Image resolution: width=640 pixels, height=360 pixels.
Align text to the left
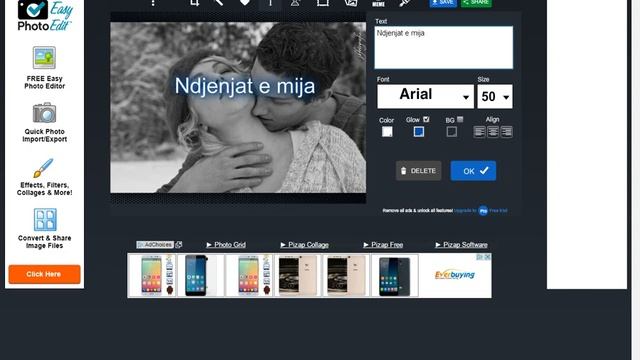pyautogui.click(x=479, y=132)
